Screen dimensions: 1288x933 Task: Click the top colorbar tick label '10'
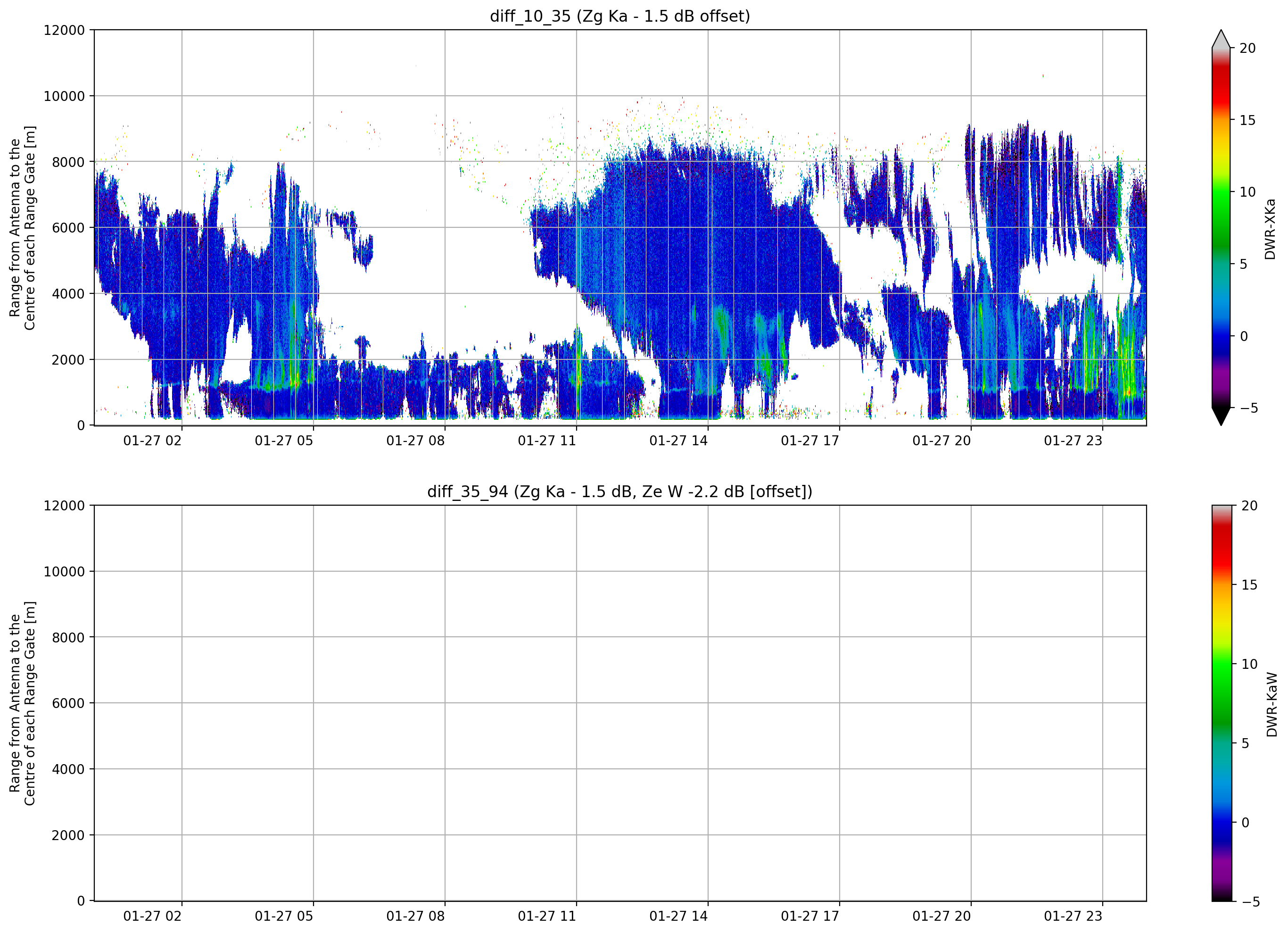(1247, 192)
